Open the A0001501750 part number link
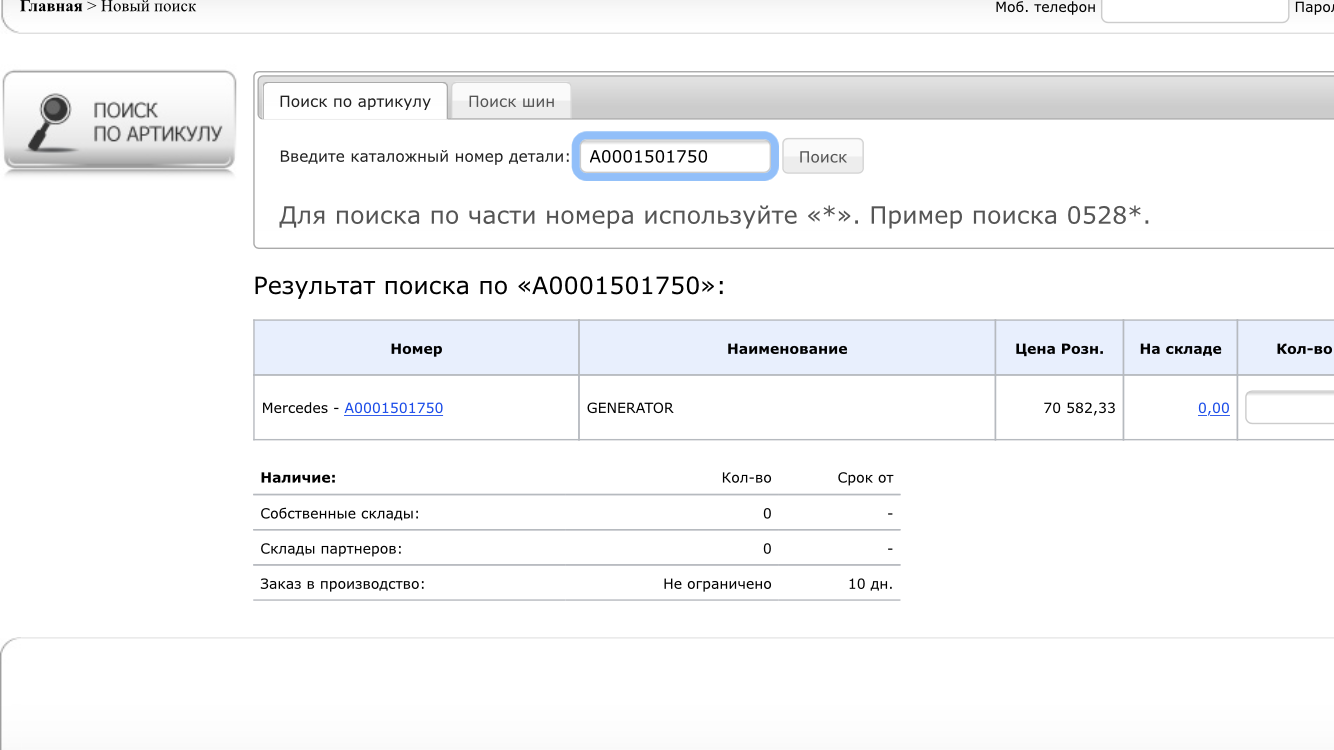Screen dimensions: 1334x750 point(394,408)
